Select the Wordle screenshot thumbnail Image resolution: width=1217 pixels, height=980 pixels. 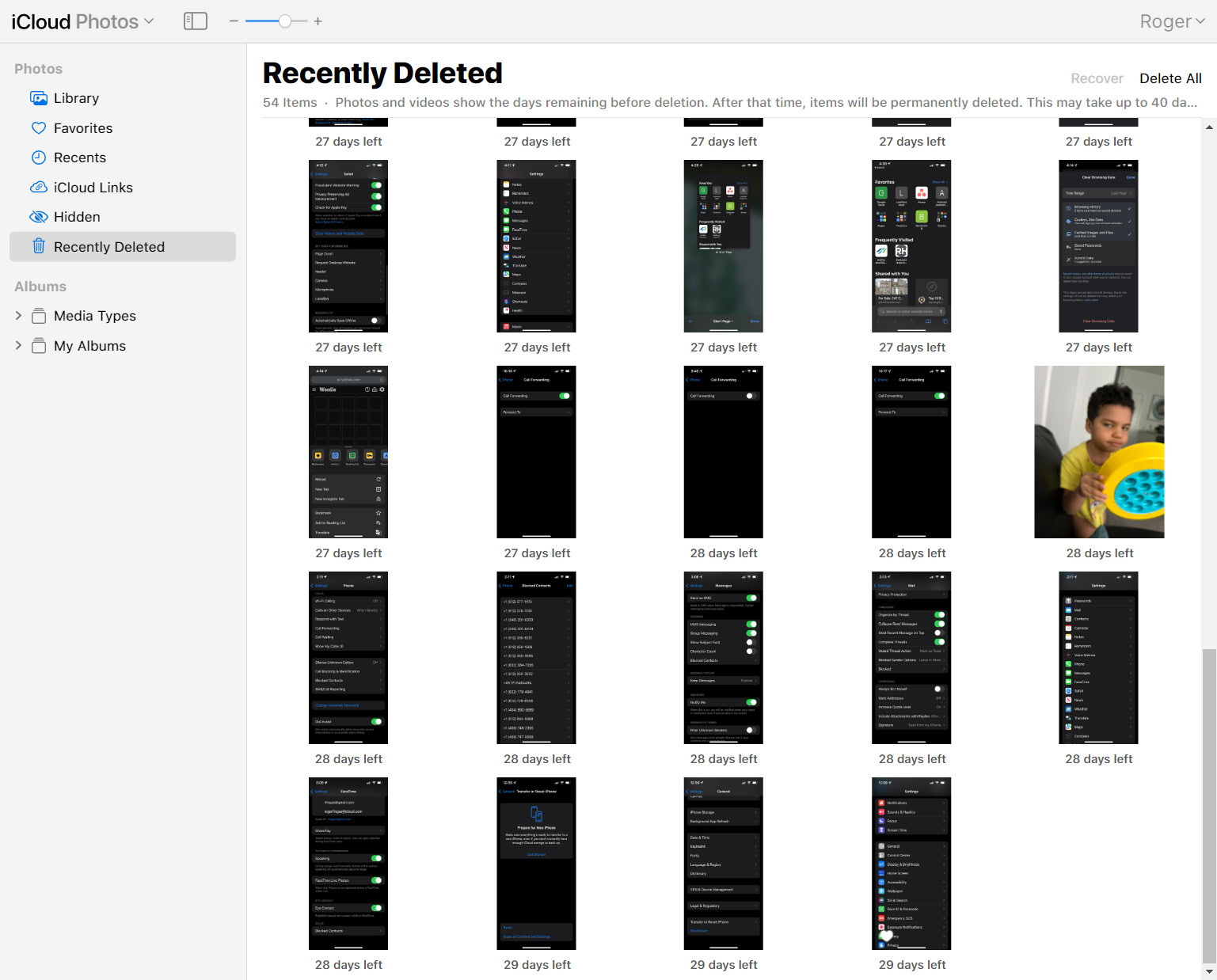(x=348, y=452)
